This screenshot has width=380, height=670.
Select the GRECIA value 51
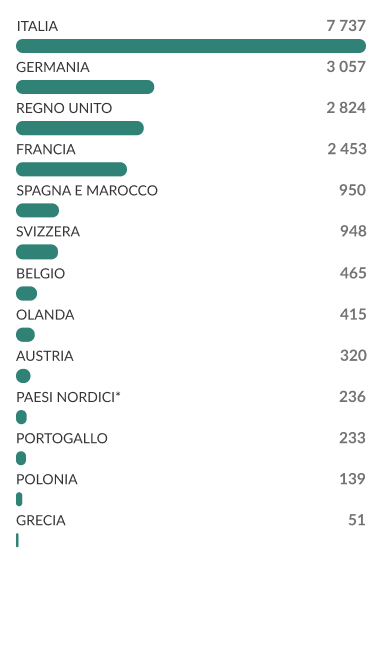click(357, 520)
